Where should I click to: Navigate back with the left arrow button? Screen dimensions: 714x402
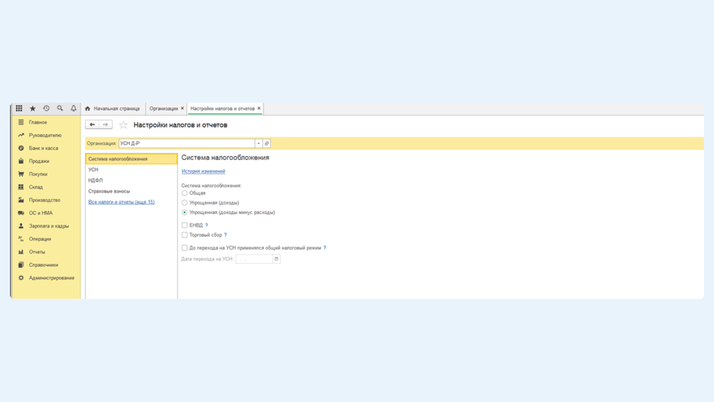pos(92,124)
